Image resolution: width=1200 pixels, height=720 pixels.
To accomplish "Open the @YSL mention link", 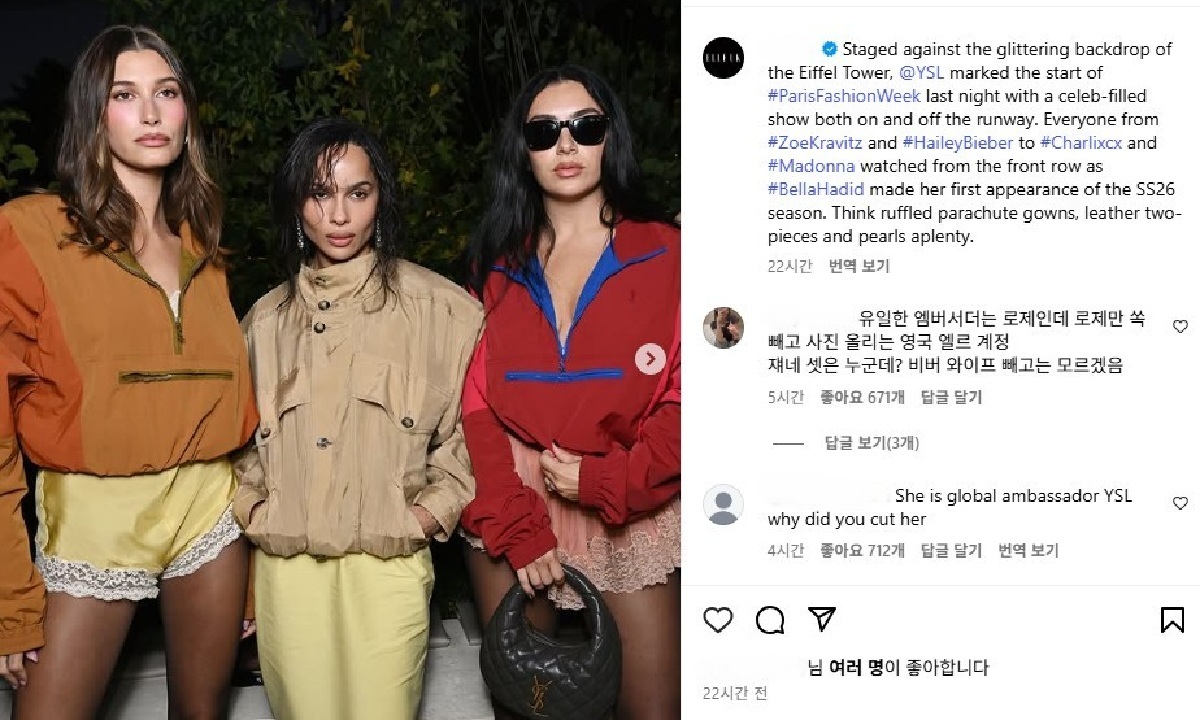I will [x=921, y=73].
